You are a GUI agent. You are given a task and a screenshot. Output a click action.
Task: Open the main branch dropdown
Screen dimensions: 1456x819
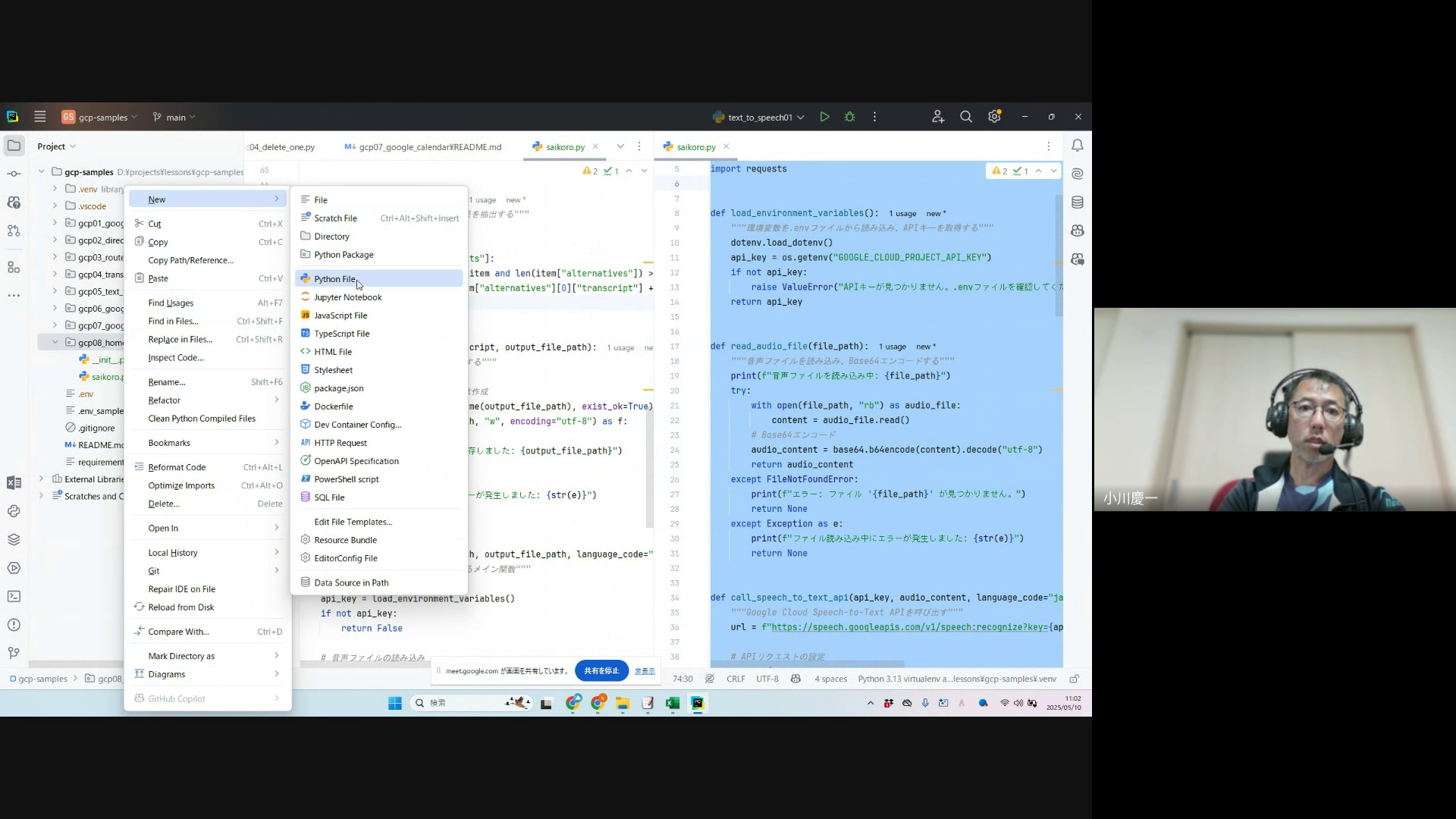point(174,117)
